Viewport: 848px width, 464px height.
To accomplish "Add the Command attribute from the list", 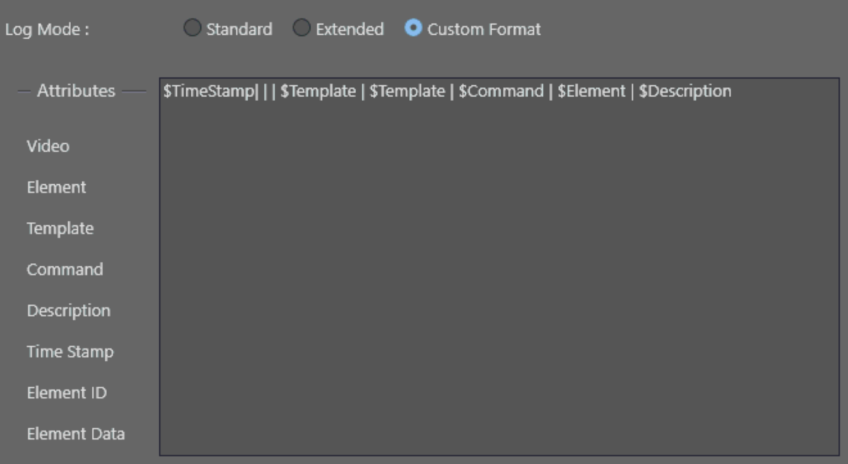I will 64,269.
